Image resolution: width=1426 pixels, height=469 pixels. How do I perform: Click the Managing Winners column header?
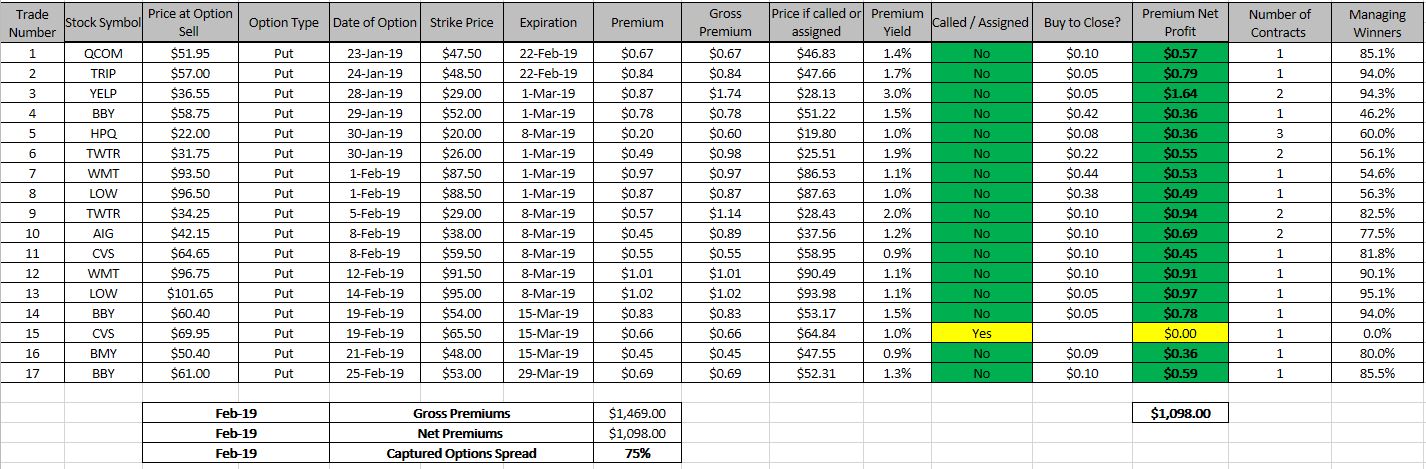pos(1376,22)
